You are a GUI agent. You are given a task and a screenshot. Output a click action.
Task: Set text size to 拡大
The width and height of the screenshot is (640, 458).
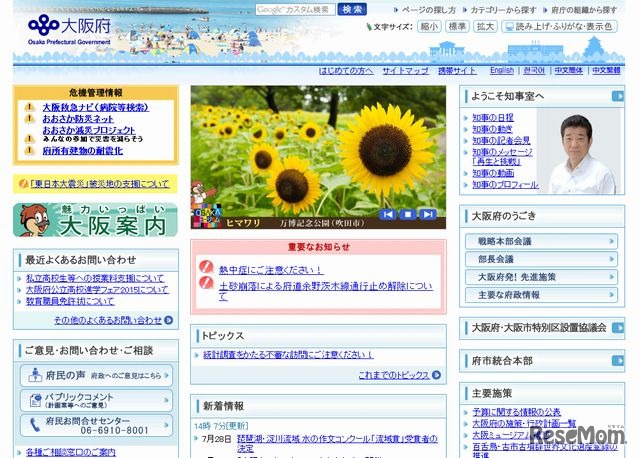(485, 27)
